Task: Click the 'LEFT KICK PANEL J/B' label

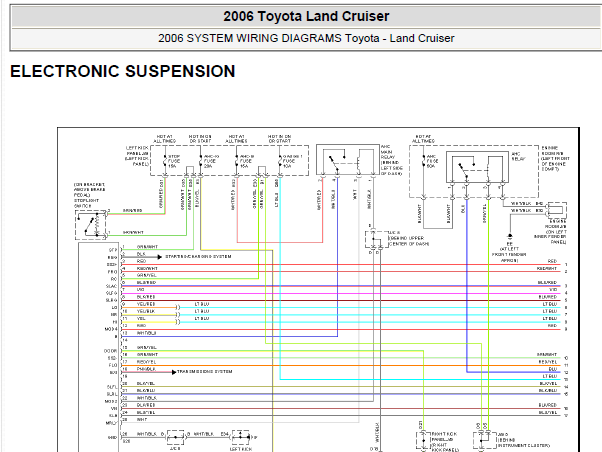Action: [137, 156]
